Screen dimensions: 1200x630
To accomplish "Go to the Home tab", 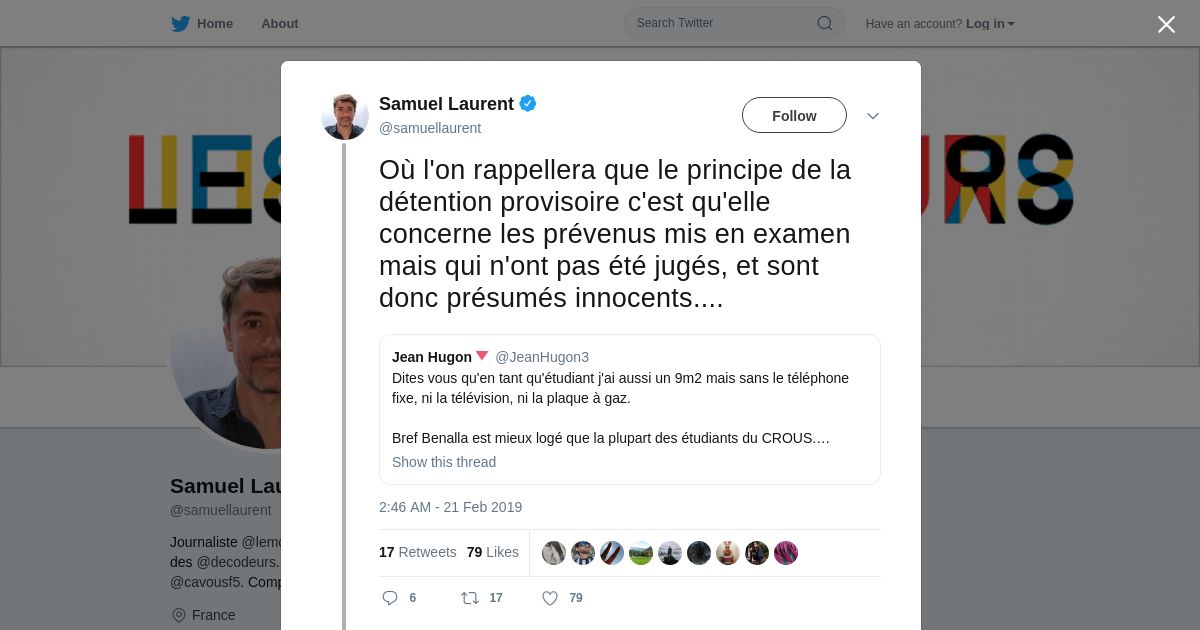I will coord(202,24).
